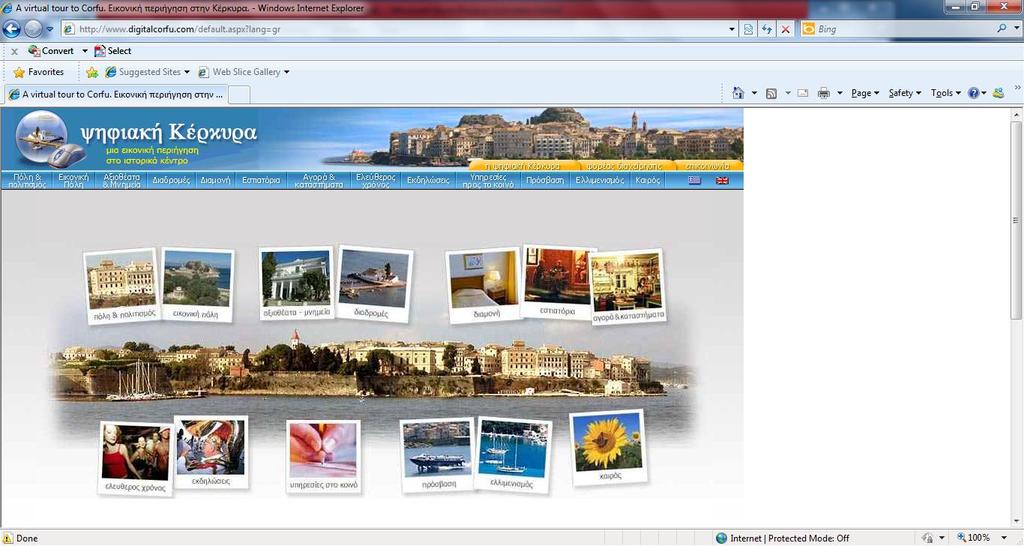This screenshot has height=546, width=1024.
Task: Open the Favorites star button
Action: coord(39,72)
